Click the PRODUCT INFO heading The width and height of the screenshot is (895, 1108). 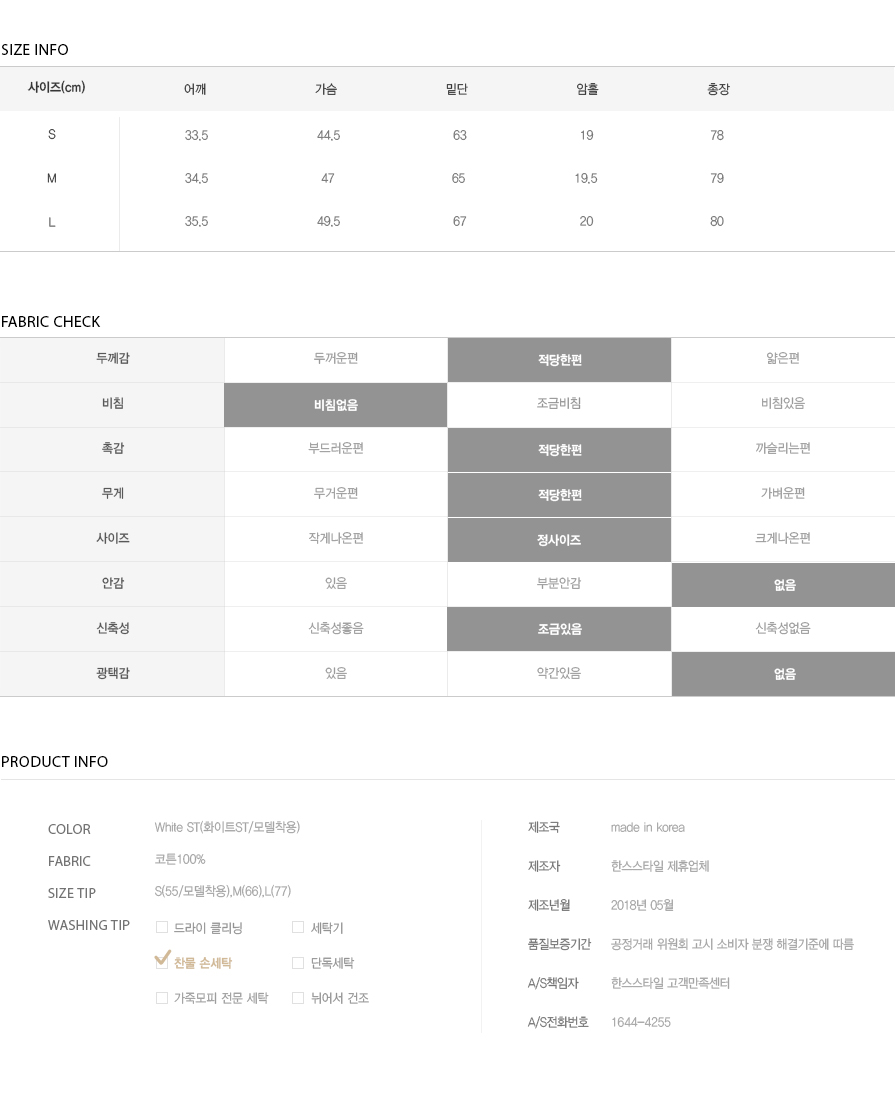pos(54,762)
